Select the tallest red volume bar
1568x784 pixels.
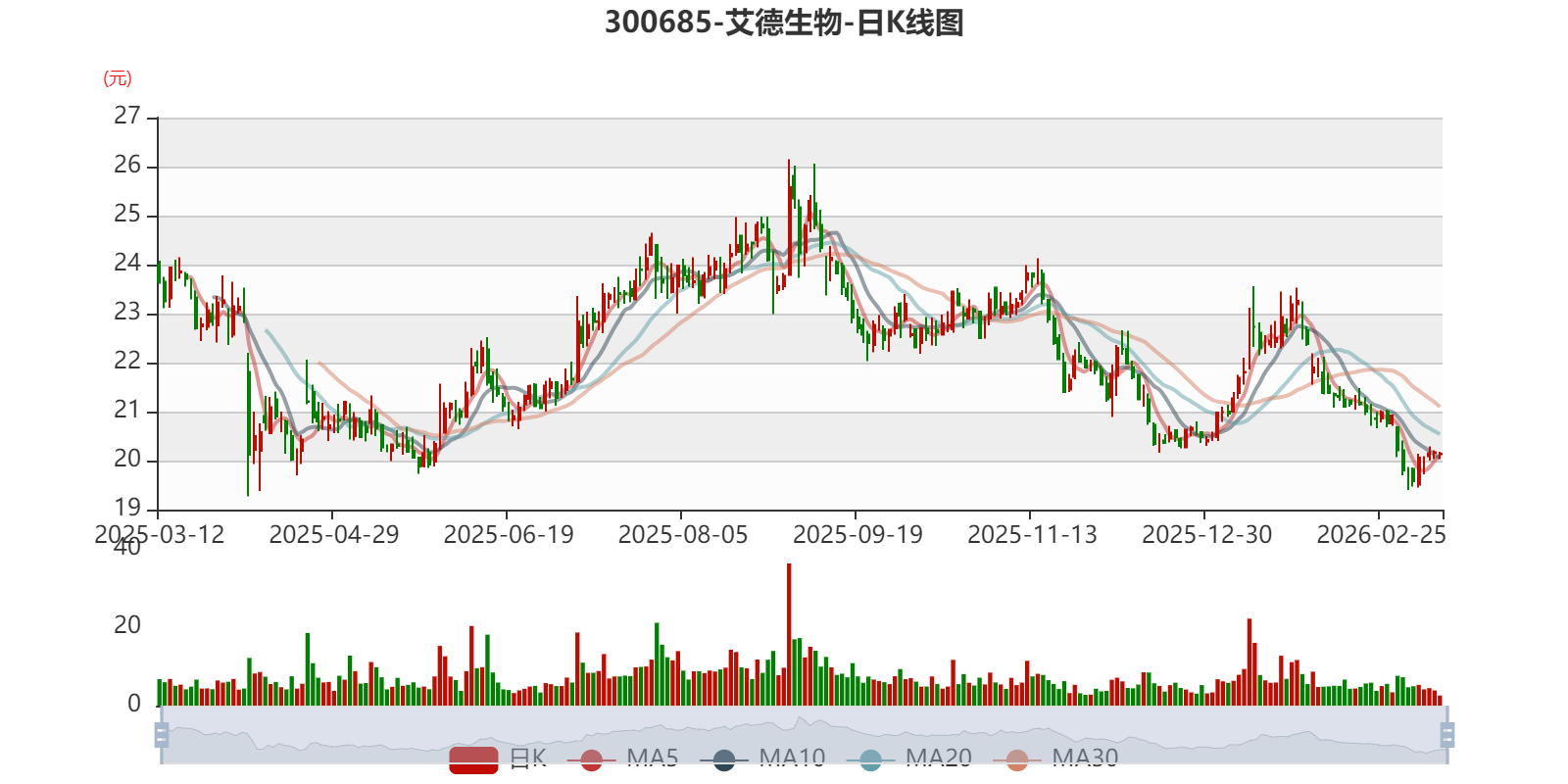789,634
